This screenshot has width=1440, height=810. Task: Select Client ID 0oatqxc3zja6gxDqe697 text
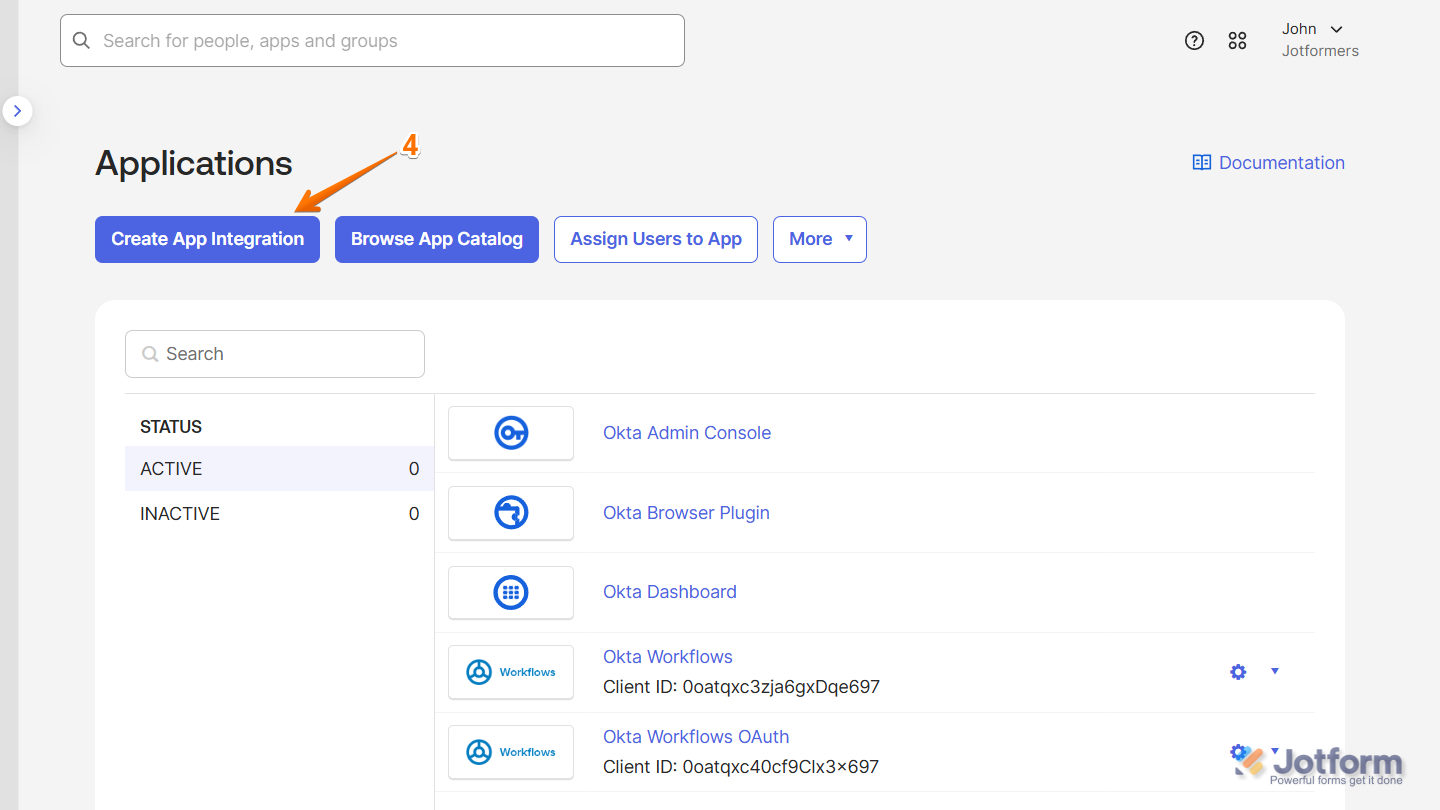tap(741, 687)
